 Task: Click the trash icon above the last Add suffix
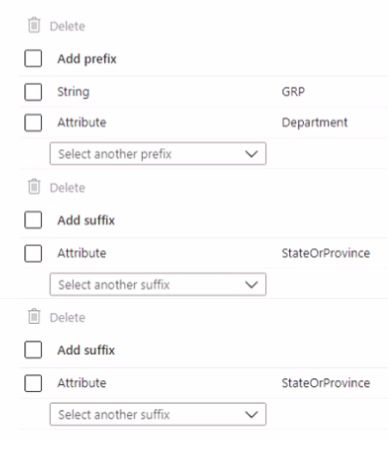point(34,316)
